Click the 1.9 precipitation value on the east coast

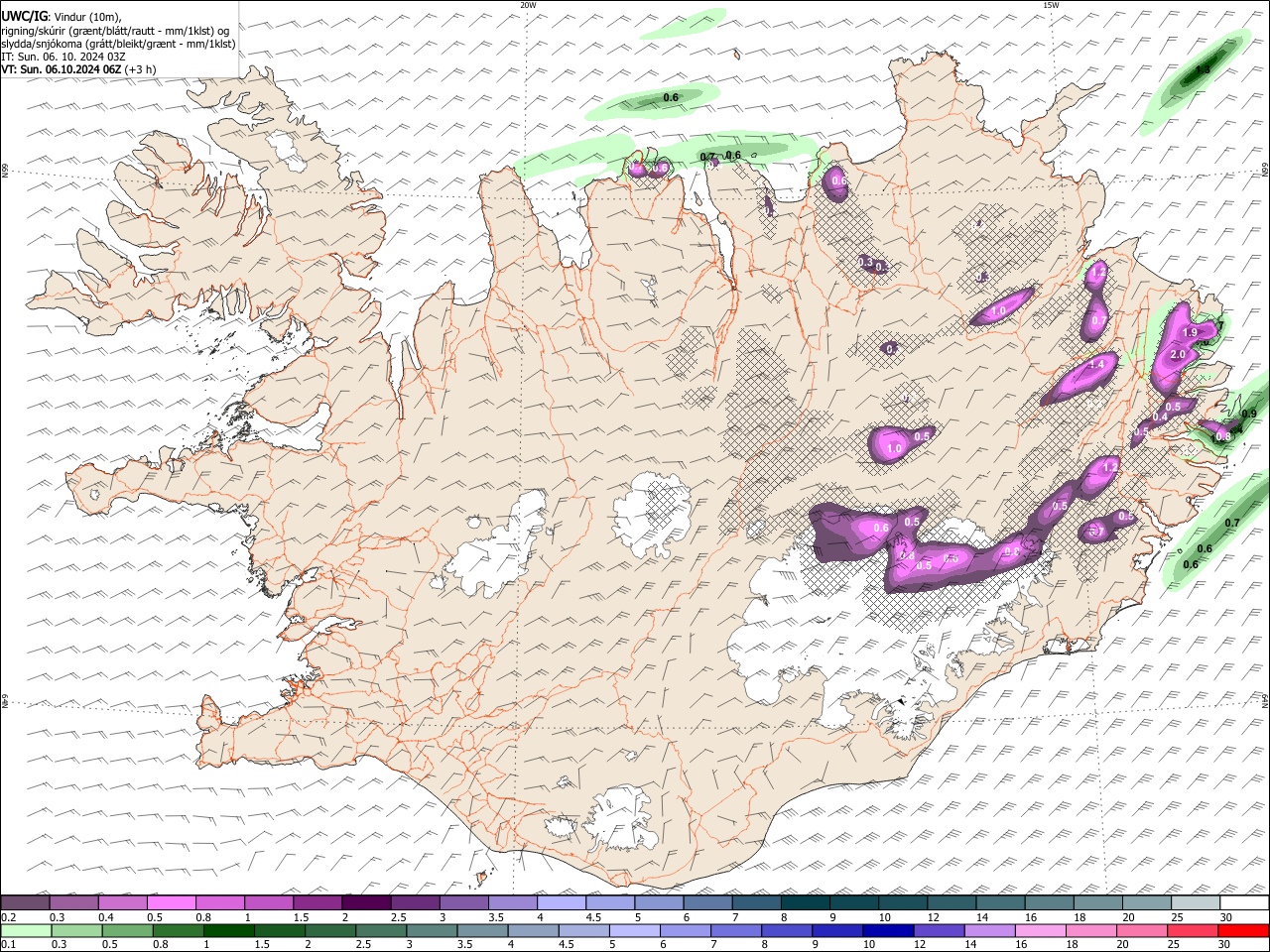1192,332
